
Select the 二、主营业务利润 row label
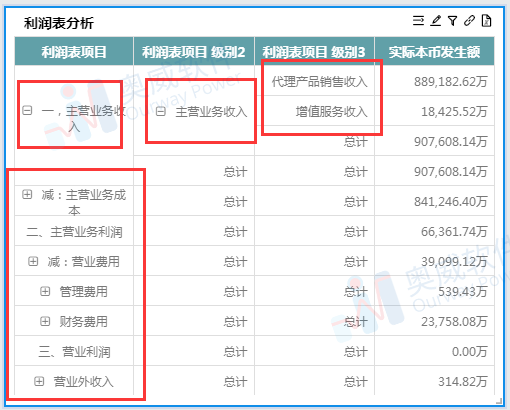(x=74, y=232)
